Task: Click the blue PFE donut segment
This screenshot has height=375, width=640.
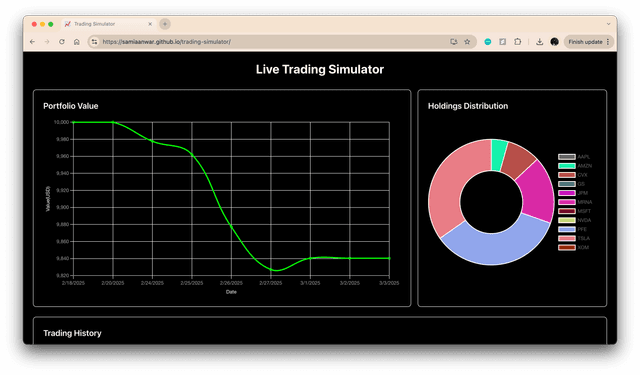Action: [x=498, y=248]
